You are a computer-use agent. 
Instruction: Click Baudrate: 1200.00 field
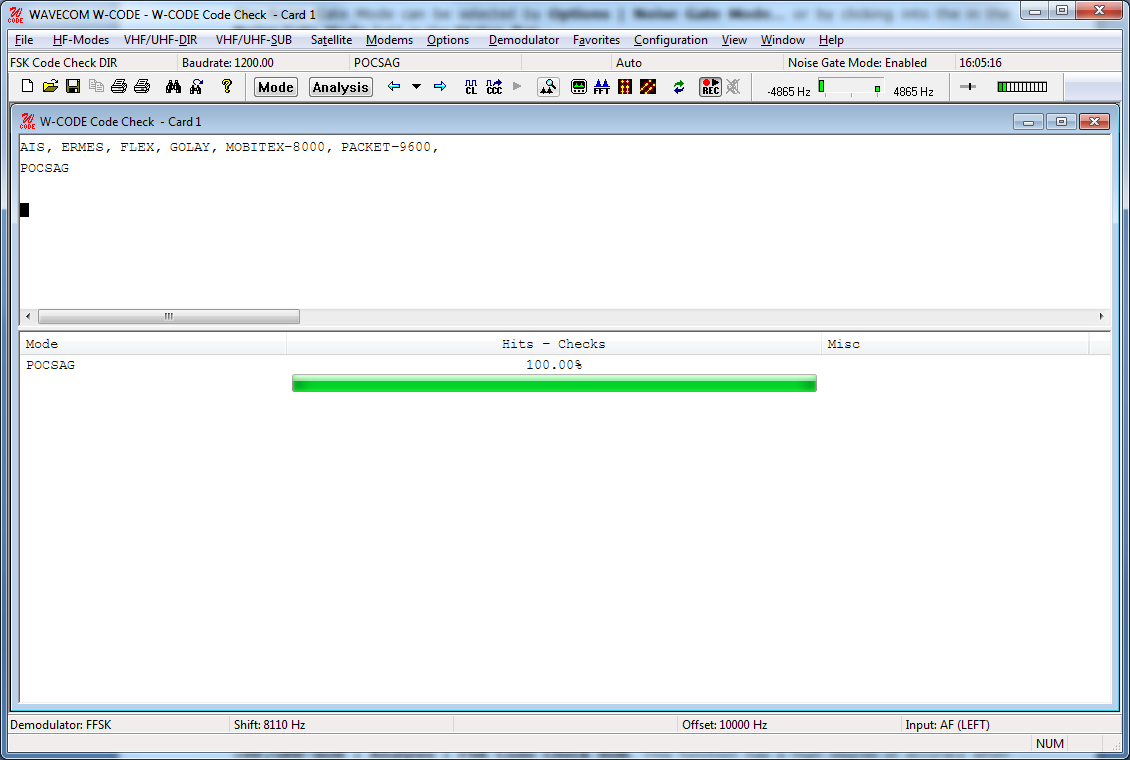click(x=262, y=63)
